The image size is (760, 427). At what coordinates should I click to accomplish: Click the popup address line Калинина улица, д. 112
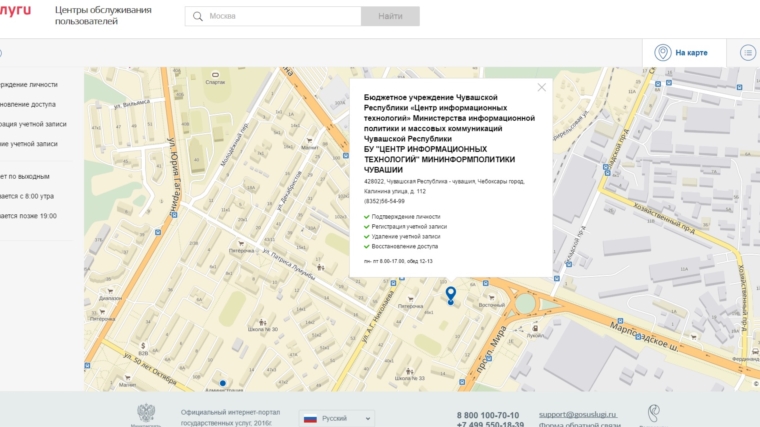point(395,191)
